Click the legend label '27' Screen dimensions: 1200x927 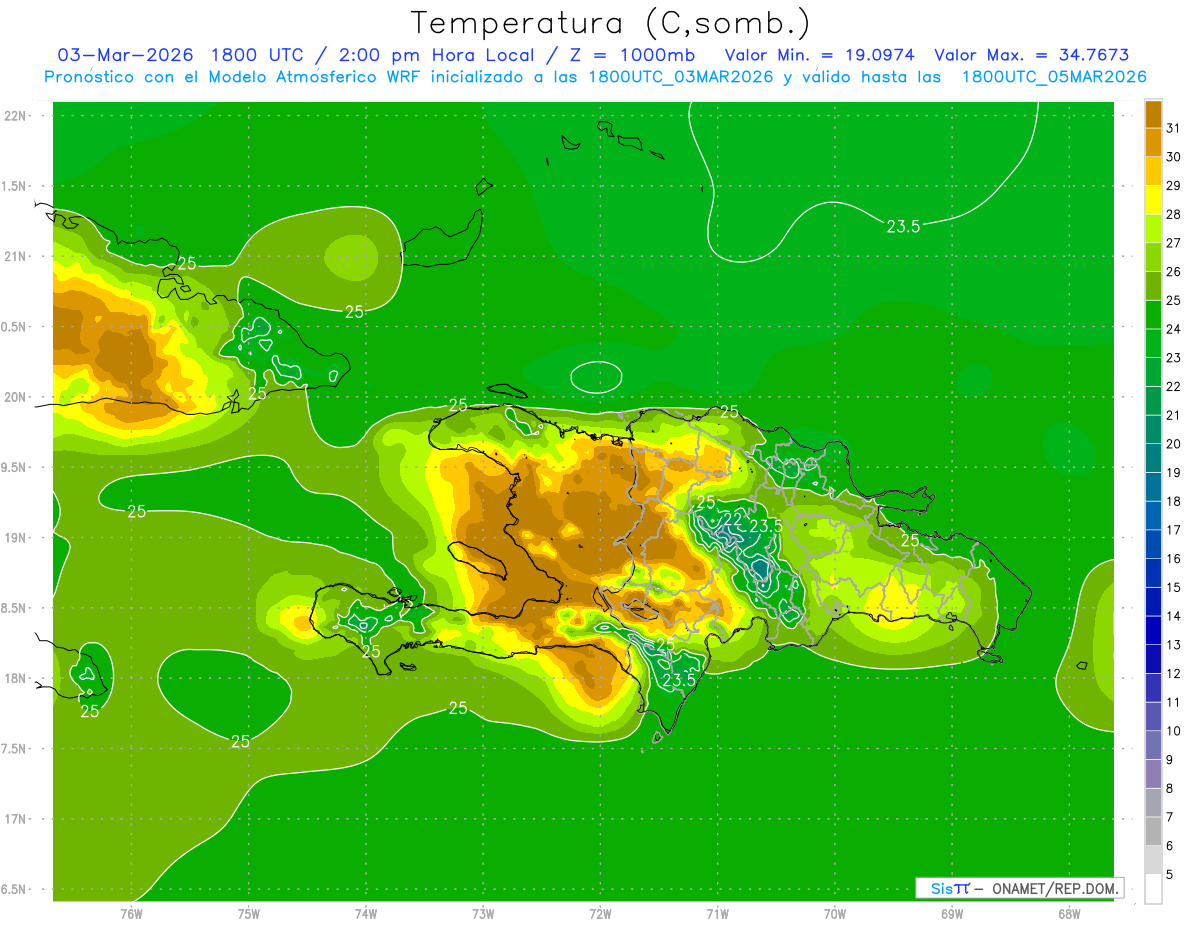click(1173, 242)
